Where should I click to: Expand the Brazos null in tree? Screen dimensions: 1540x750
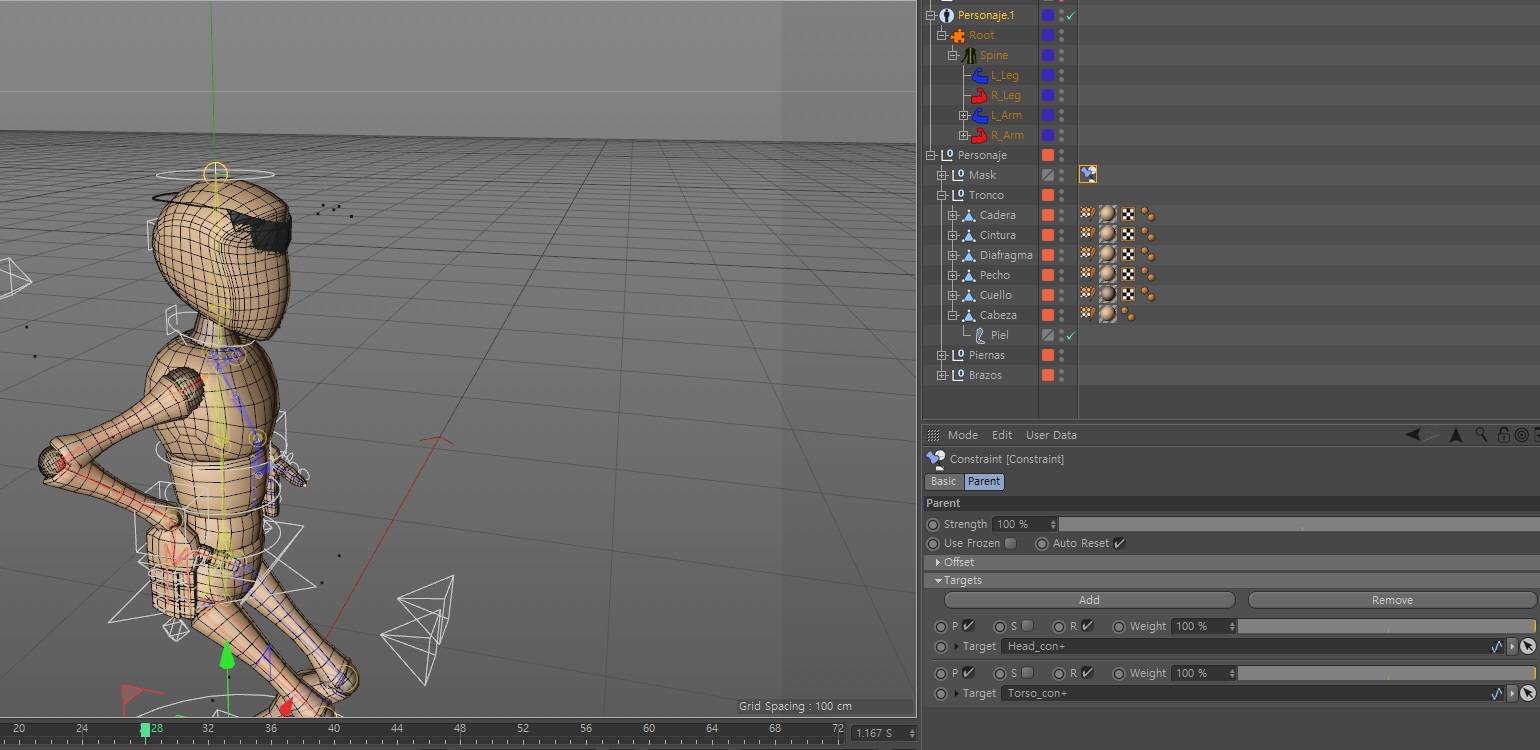point(941,375)
